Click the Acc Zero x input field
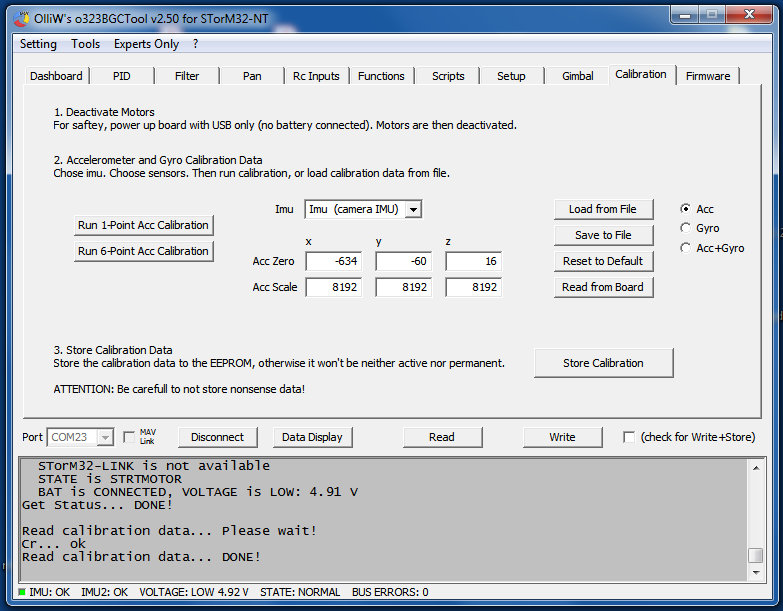The height and width of the screenshot is (611, 783). [333, 261]
